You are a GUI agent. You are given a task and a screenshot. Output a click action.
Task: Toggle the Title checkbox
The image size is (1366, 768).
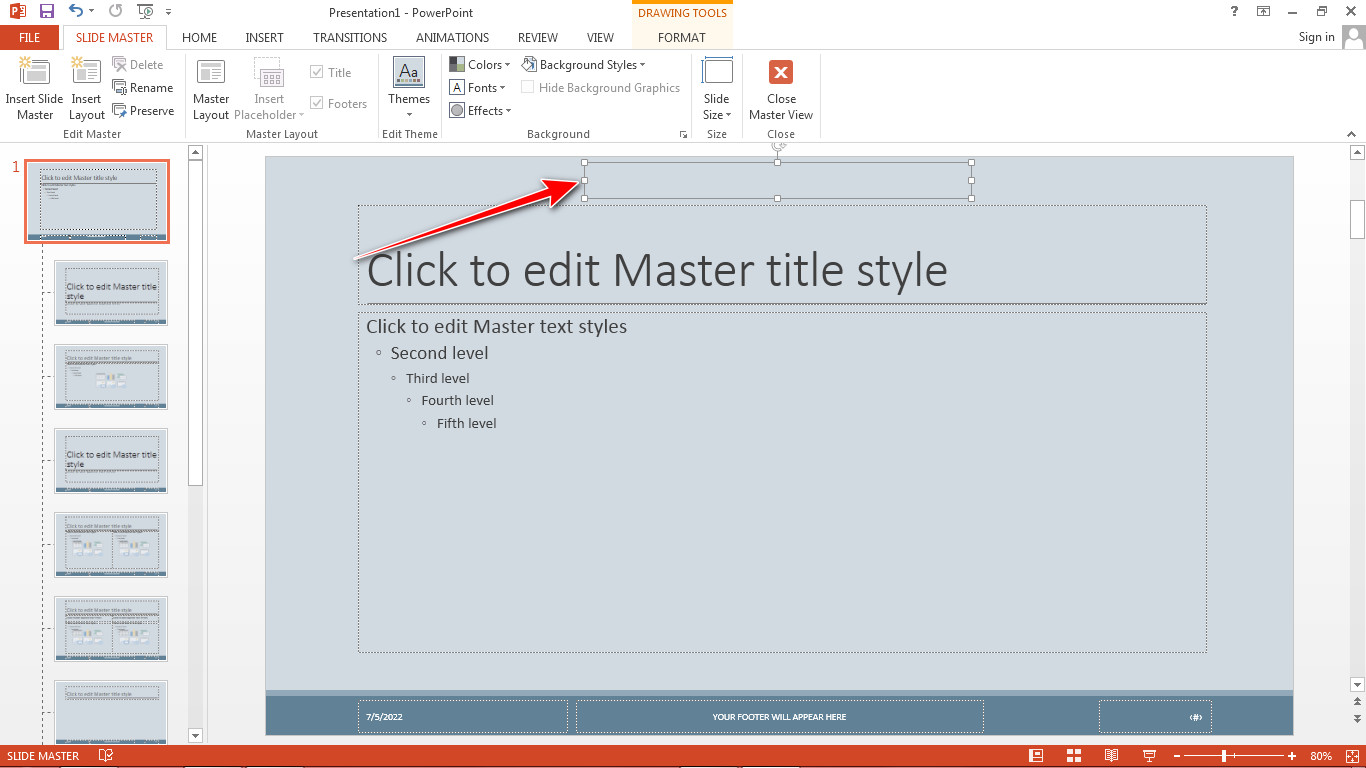pos(315,72)
